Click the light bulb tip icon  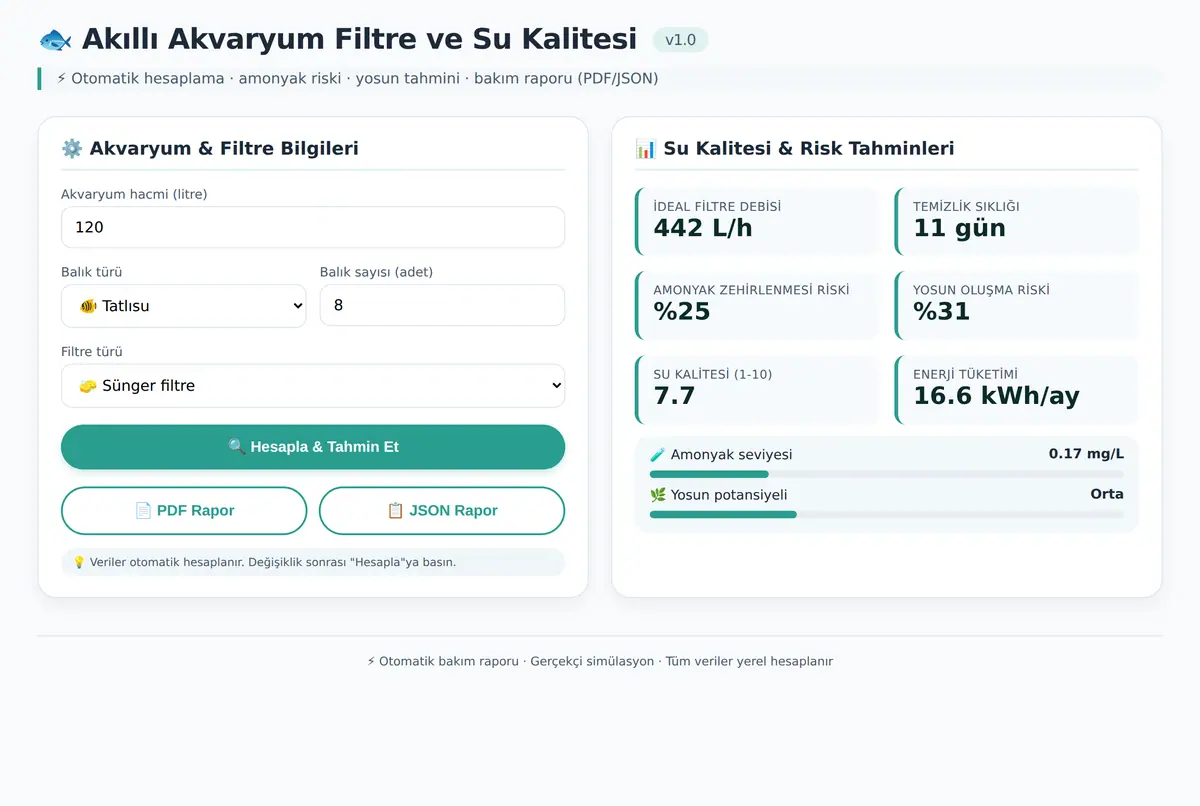(79, 562)
